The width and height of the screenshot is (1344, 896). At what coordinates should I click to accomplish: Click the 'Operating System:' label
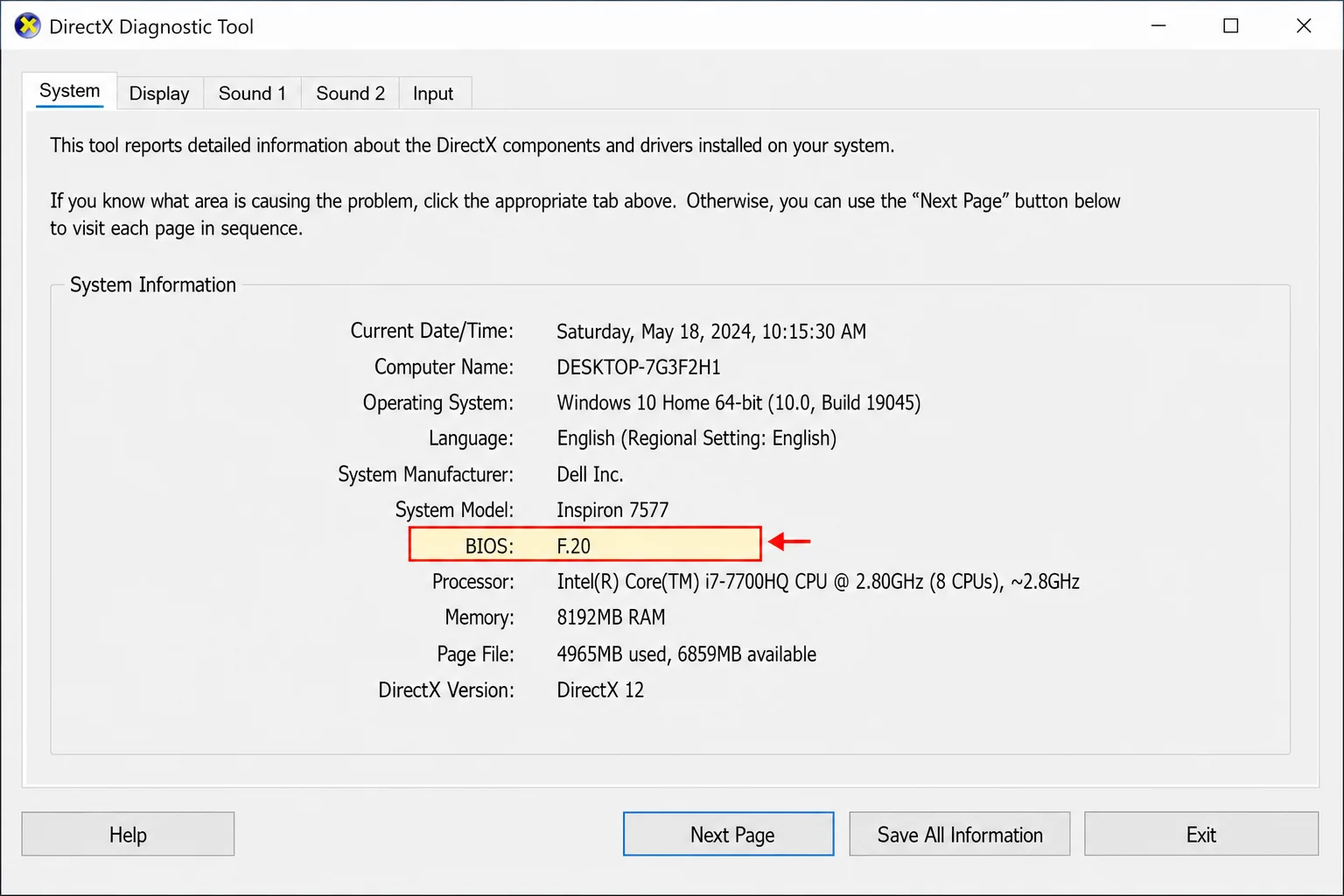[438, 403]
